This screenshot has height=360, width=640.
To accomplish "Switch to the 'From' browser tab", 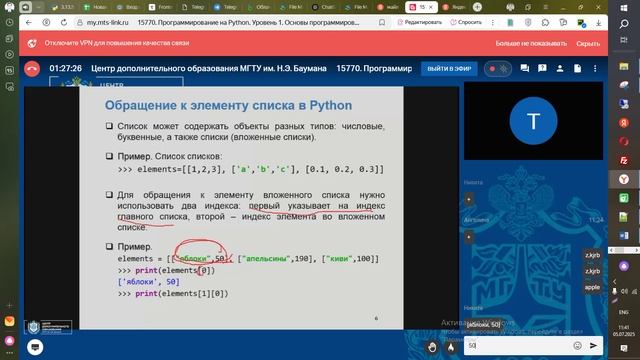I will [x=160, y=7].
